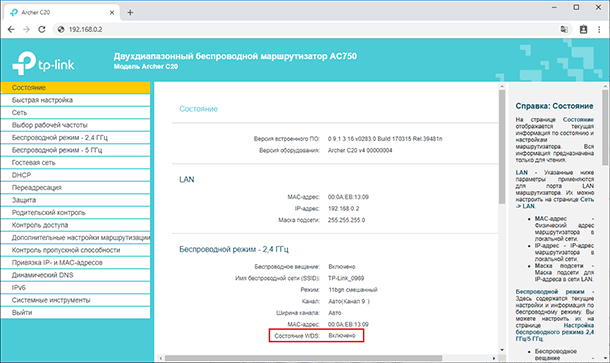Open Гостевая сеть menu item
The height and width of the screenshot is (363, 610).
[x=75, y=162]
